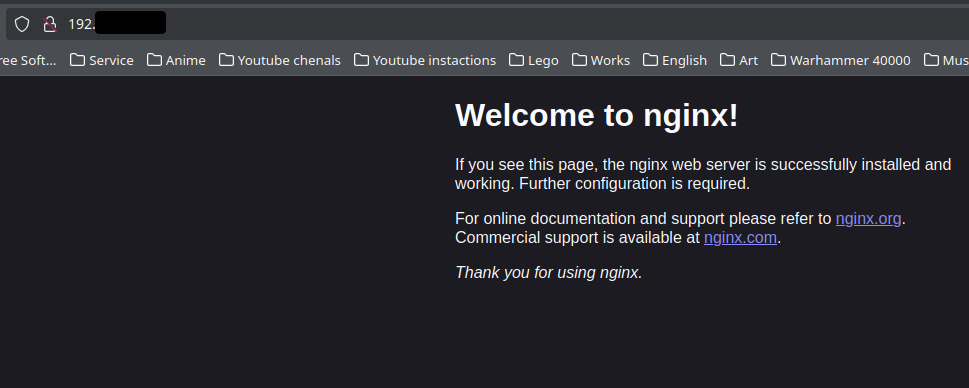
Task: Follow the nginx.org documentation link
Action: (868, 219)
